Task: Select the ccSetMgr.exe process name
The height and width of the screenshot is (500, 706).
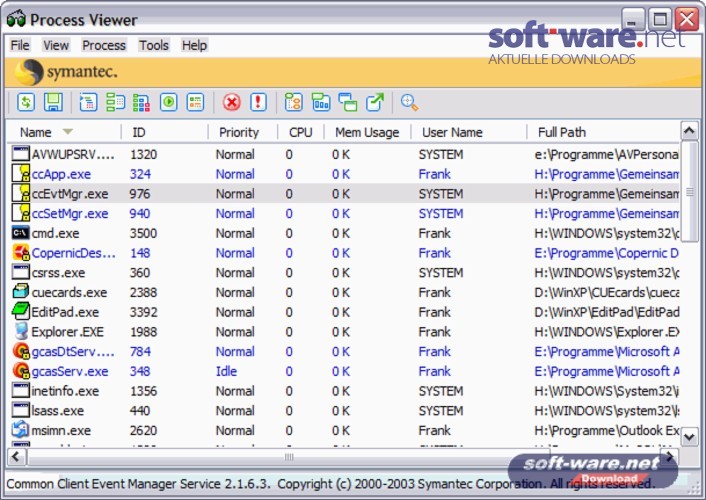Action: [x=70, y=214]
